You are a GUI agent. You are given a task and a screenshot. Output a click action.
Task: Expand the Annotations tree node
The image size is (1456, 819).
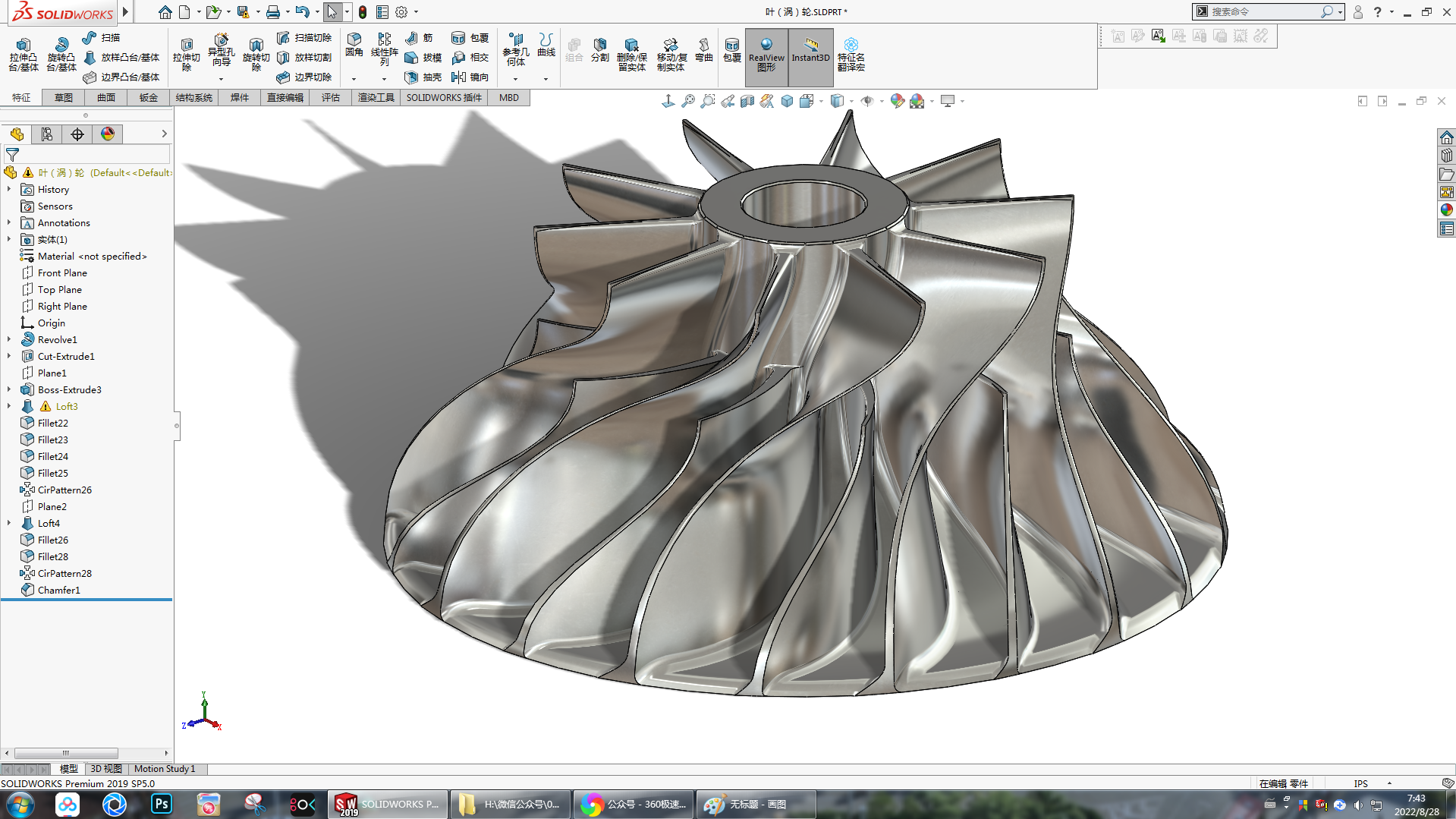tap(9, 222)
